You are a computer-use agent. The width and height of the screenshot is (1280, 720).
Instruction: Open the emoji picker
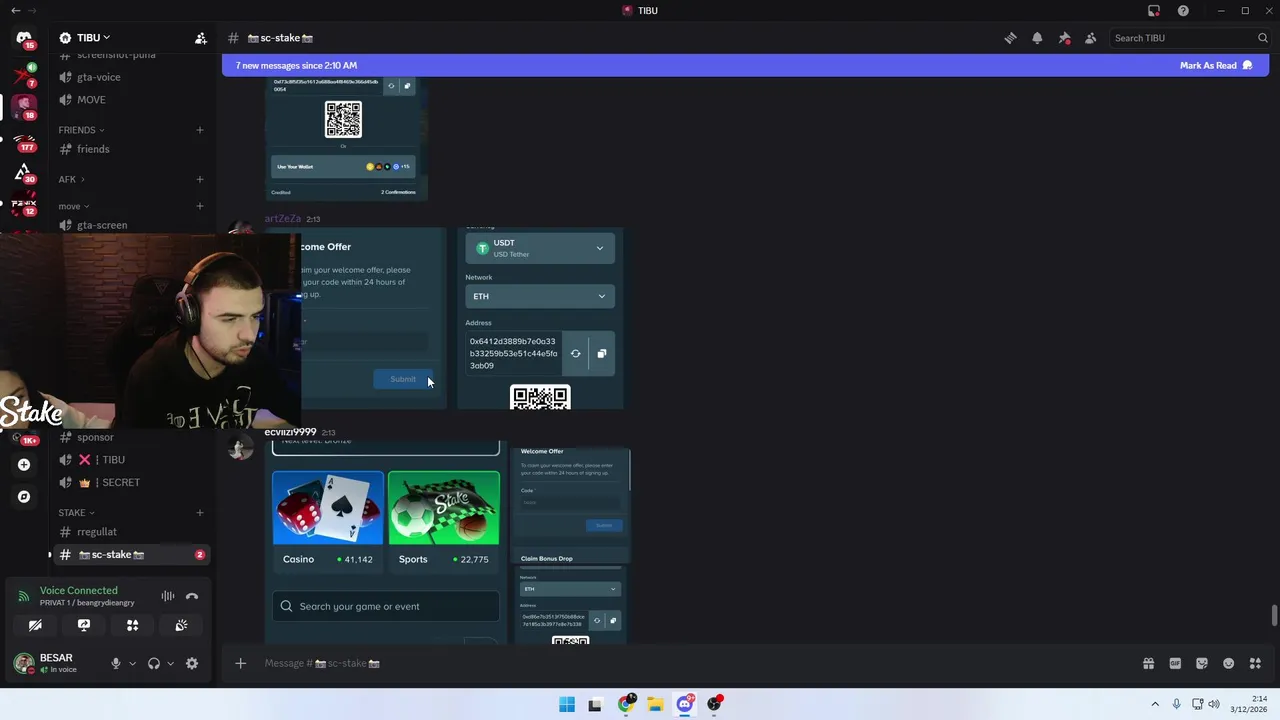[1229, 663]
